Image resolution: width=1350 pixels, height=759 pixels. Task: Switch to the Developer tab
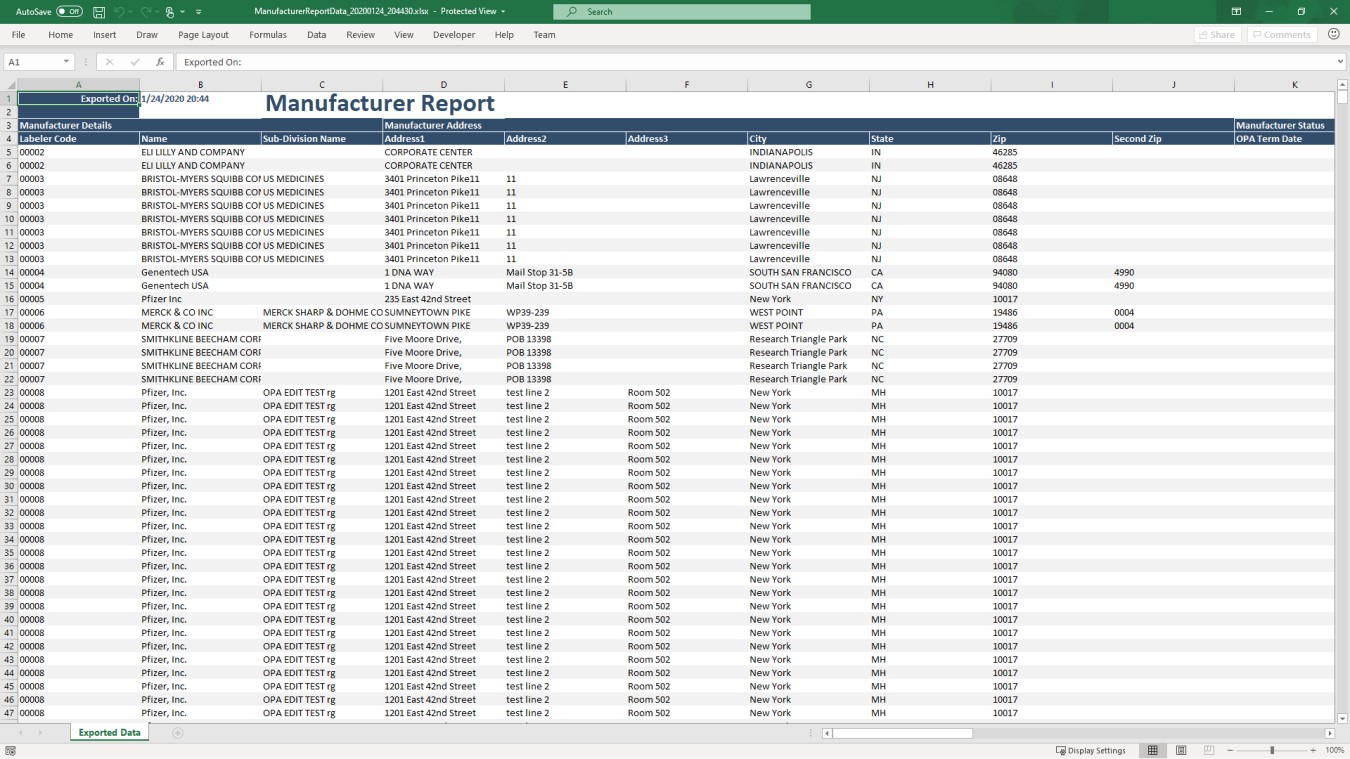click(x=454, y=35)
